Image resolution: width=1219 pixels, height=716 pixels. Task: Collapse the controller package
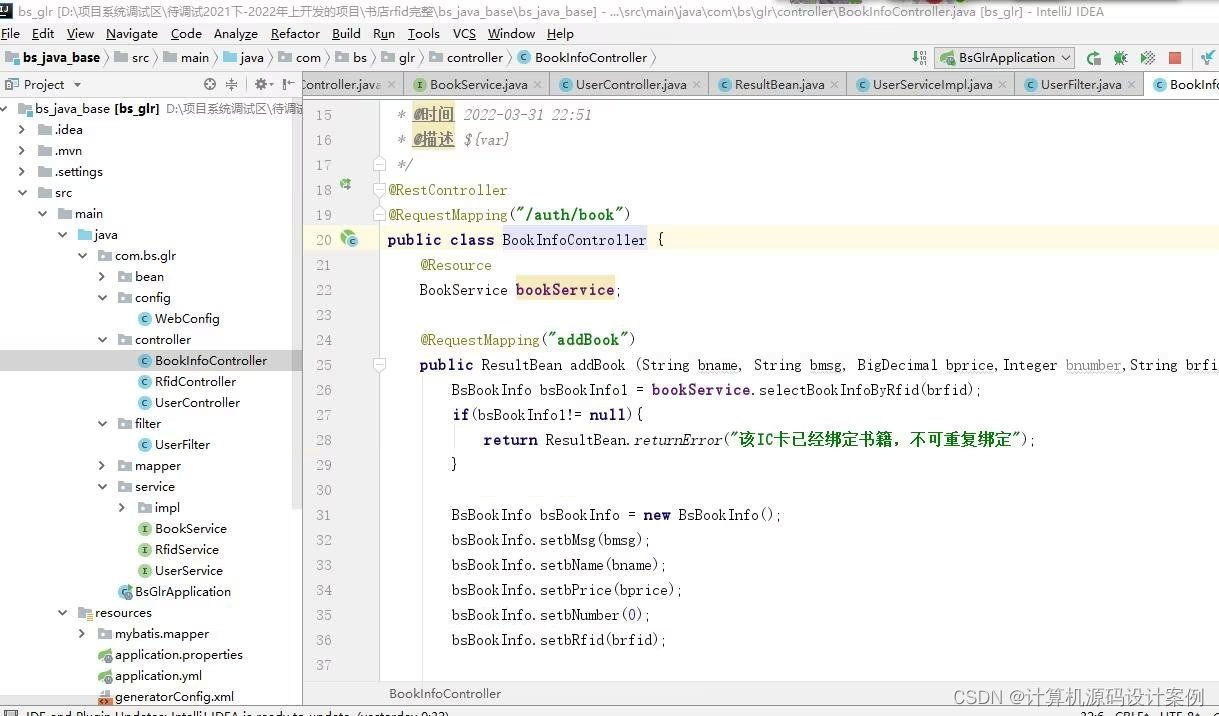(102, 340)
